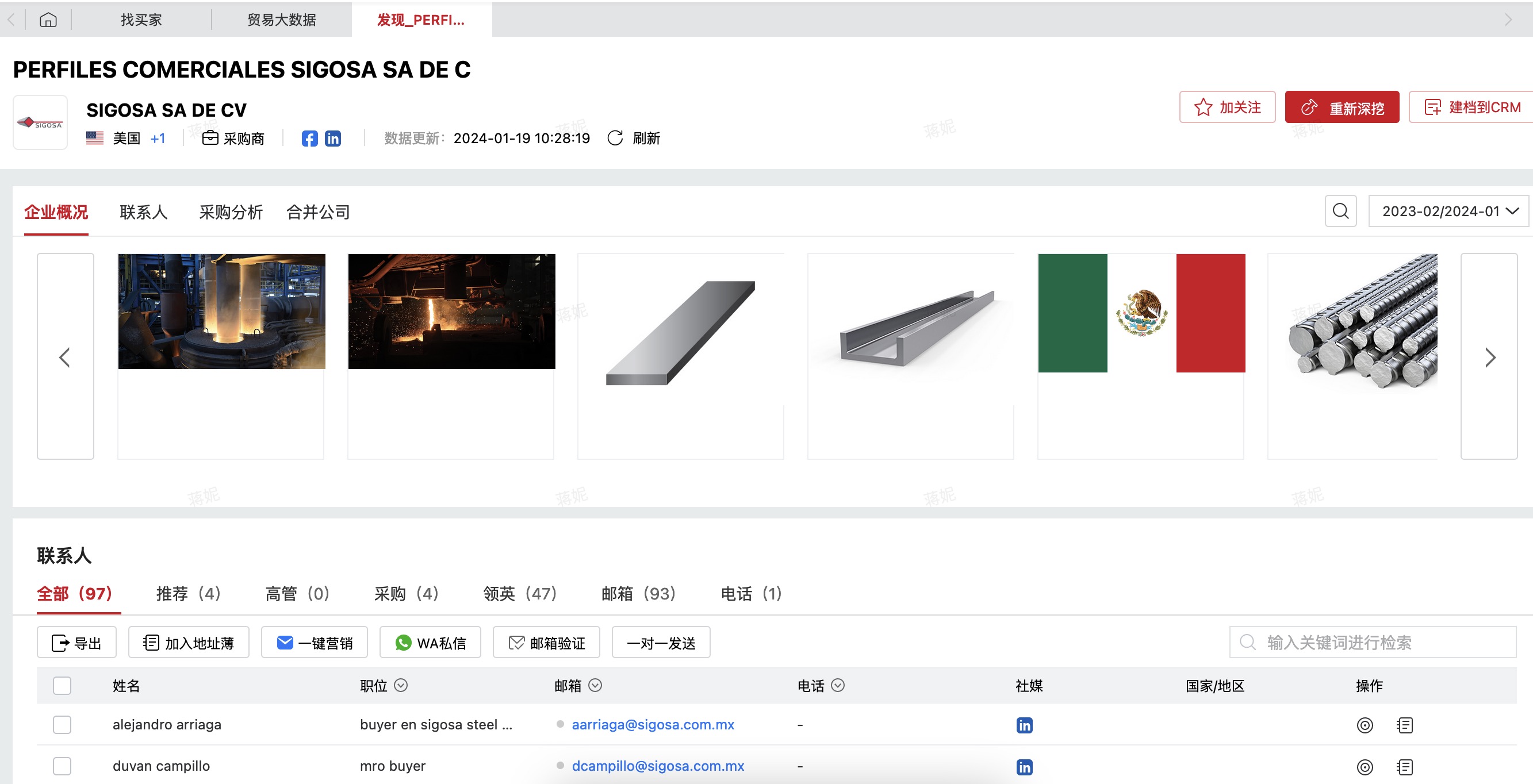Open the aarriaga@sigosa.com.mx email link
The height and width of the screenshot is (784, 1533).
pyautogui.click(x=653, y=725)
